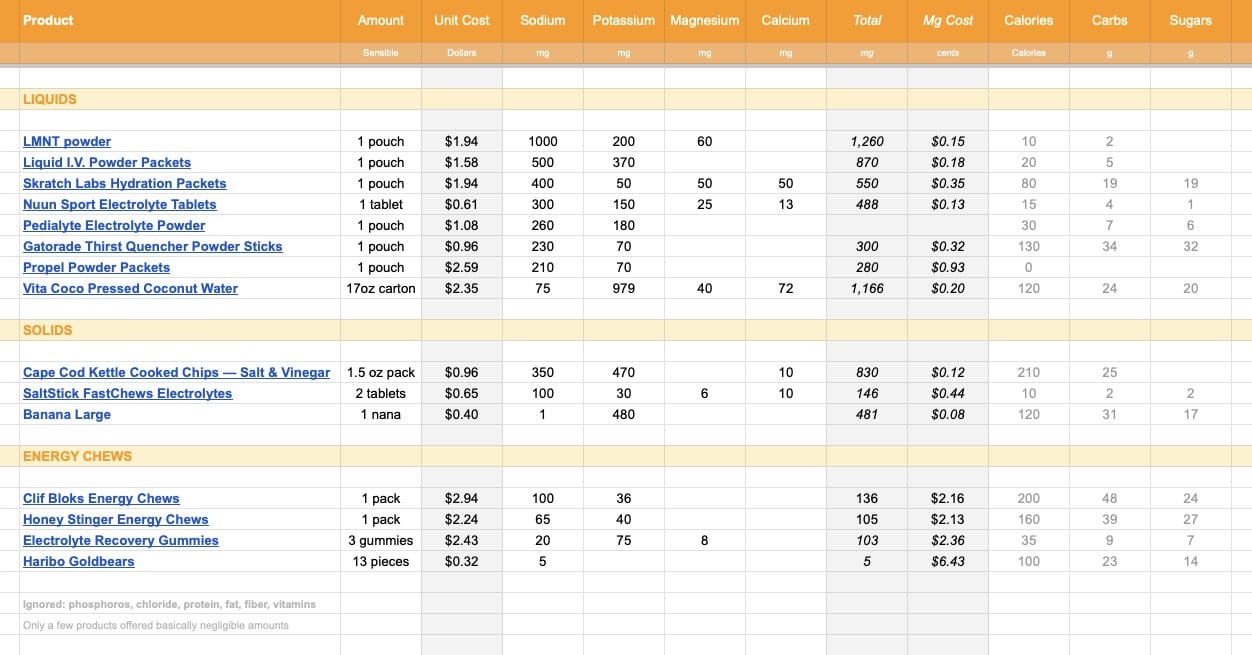The image size is (1252, 655).
Task: Select Banana Large Mg Cost $0.08
Action: pyautogui.click(x=948, y=414)
